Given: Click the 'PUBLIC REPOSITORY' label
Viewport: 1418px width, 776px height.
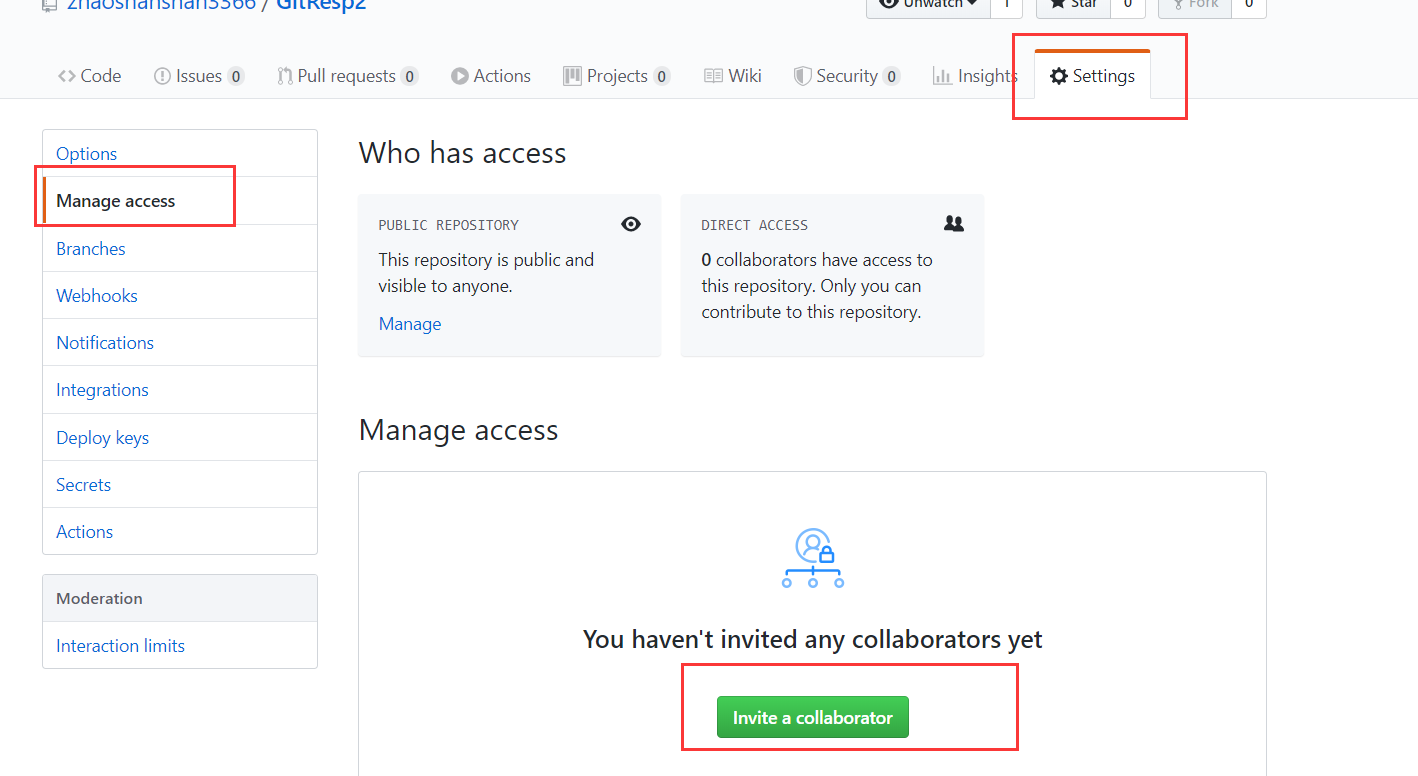Looking at the screenshot, I should (x=449, y=225).
